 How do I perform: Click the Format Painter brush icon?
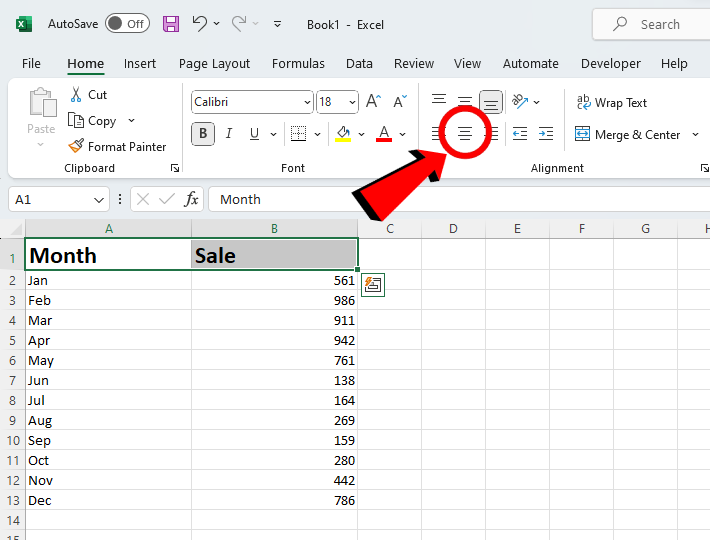(76, 147)
